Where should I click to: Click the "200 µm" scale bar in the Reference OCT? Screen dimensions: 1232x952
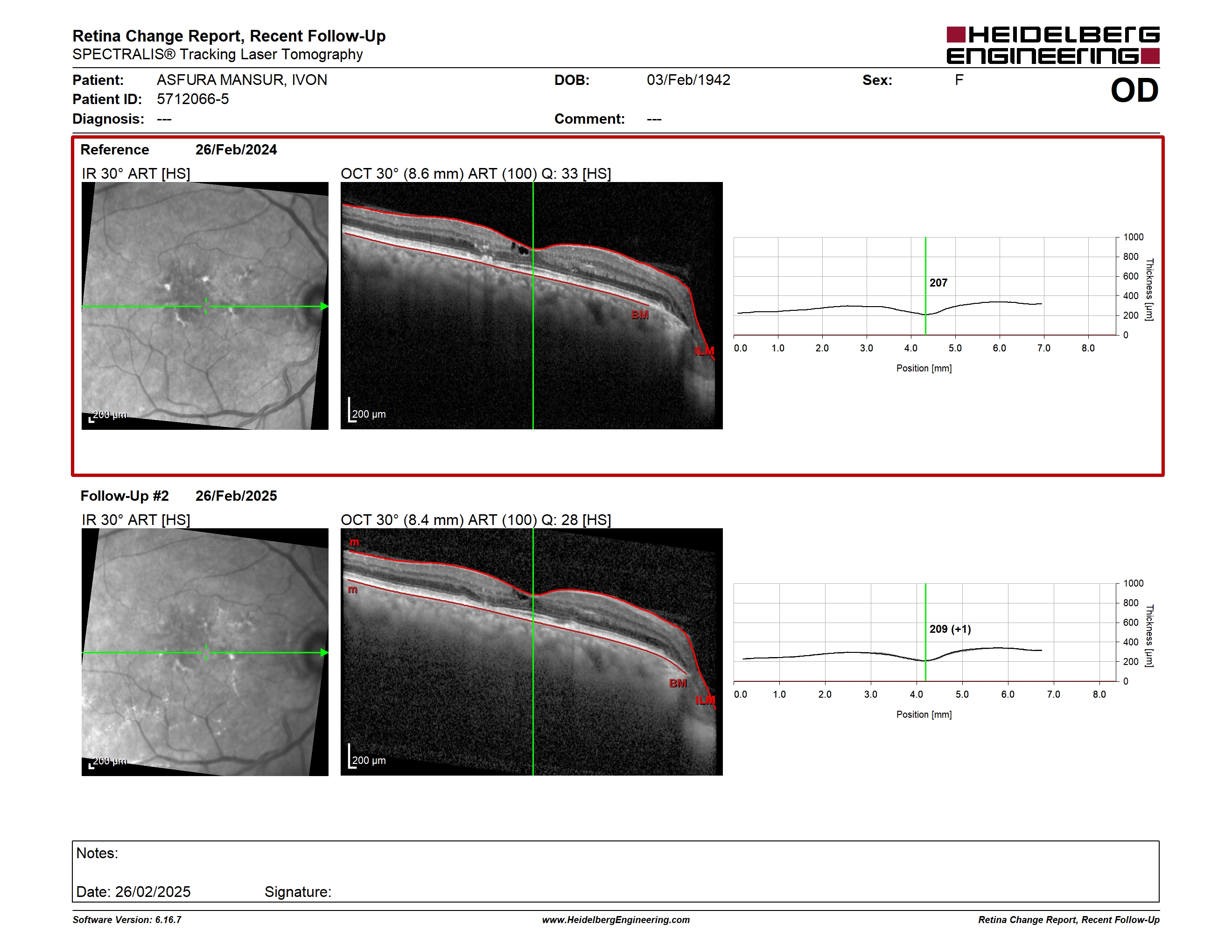367,411
